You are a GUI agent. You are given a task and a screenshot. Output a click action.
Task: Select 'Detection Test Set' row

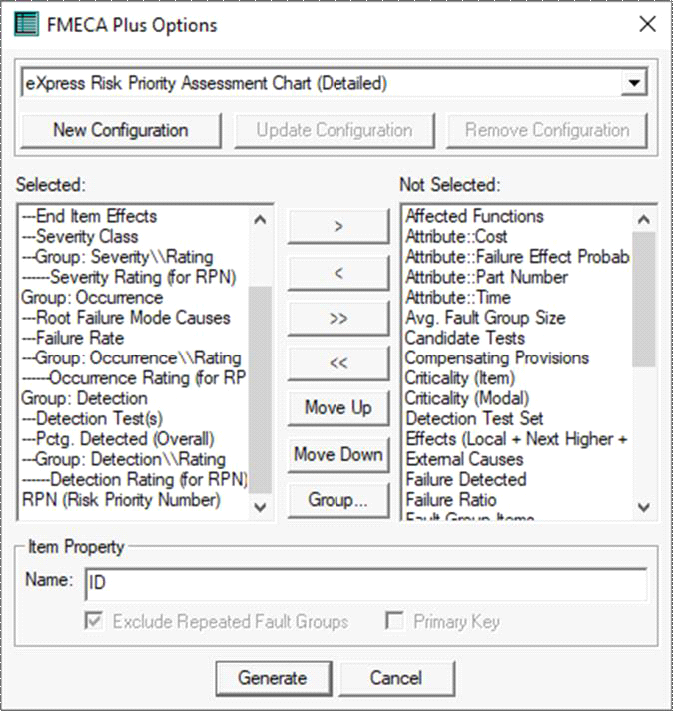[x=517, y=419]
